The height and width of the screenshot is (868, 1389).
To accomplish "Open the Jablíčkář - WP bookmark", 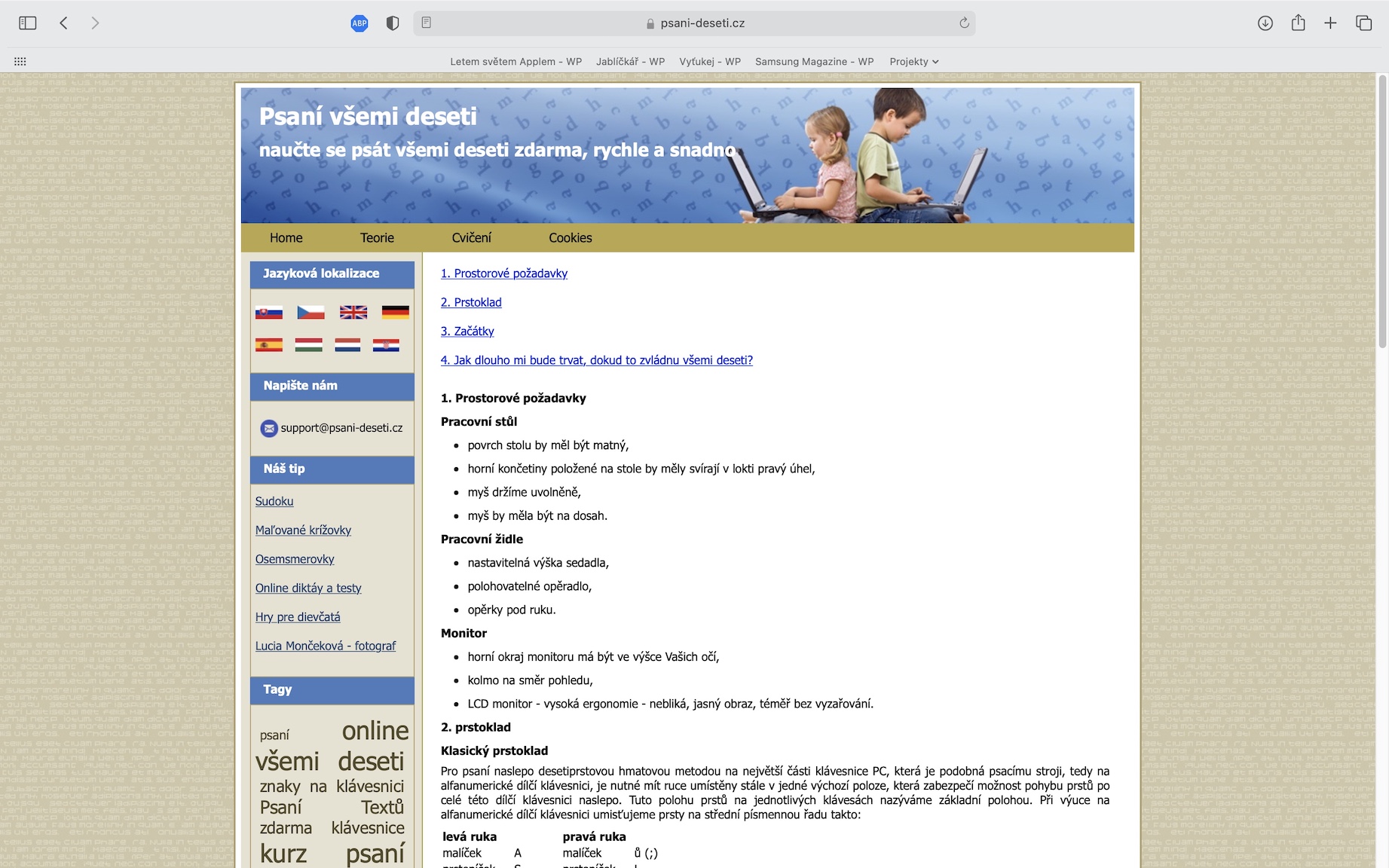I will click(631, 62).
